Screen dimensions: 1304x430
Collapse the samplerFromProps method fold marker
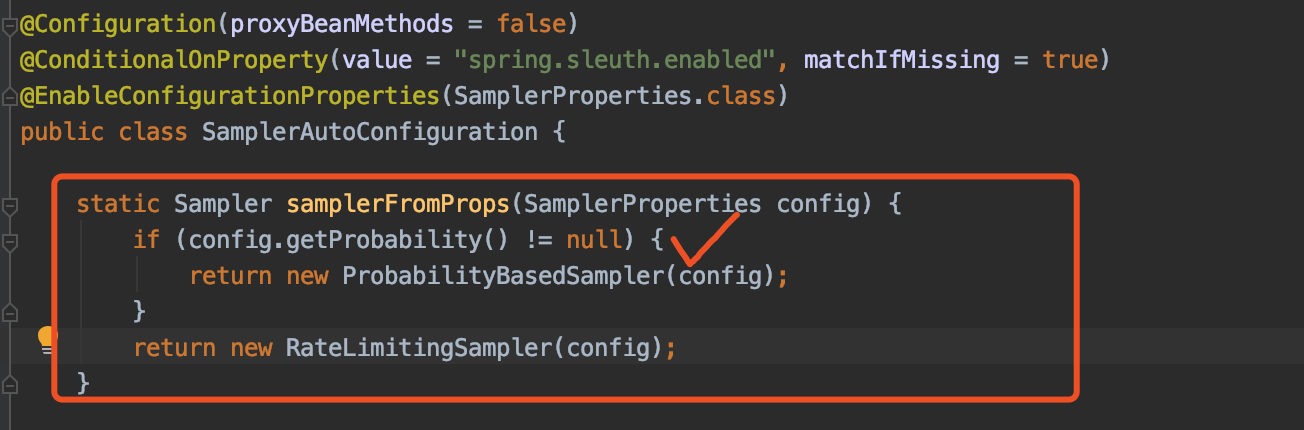click(9, 205)
